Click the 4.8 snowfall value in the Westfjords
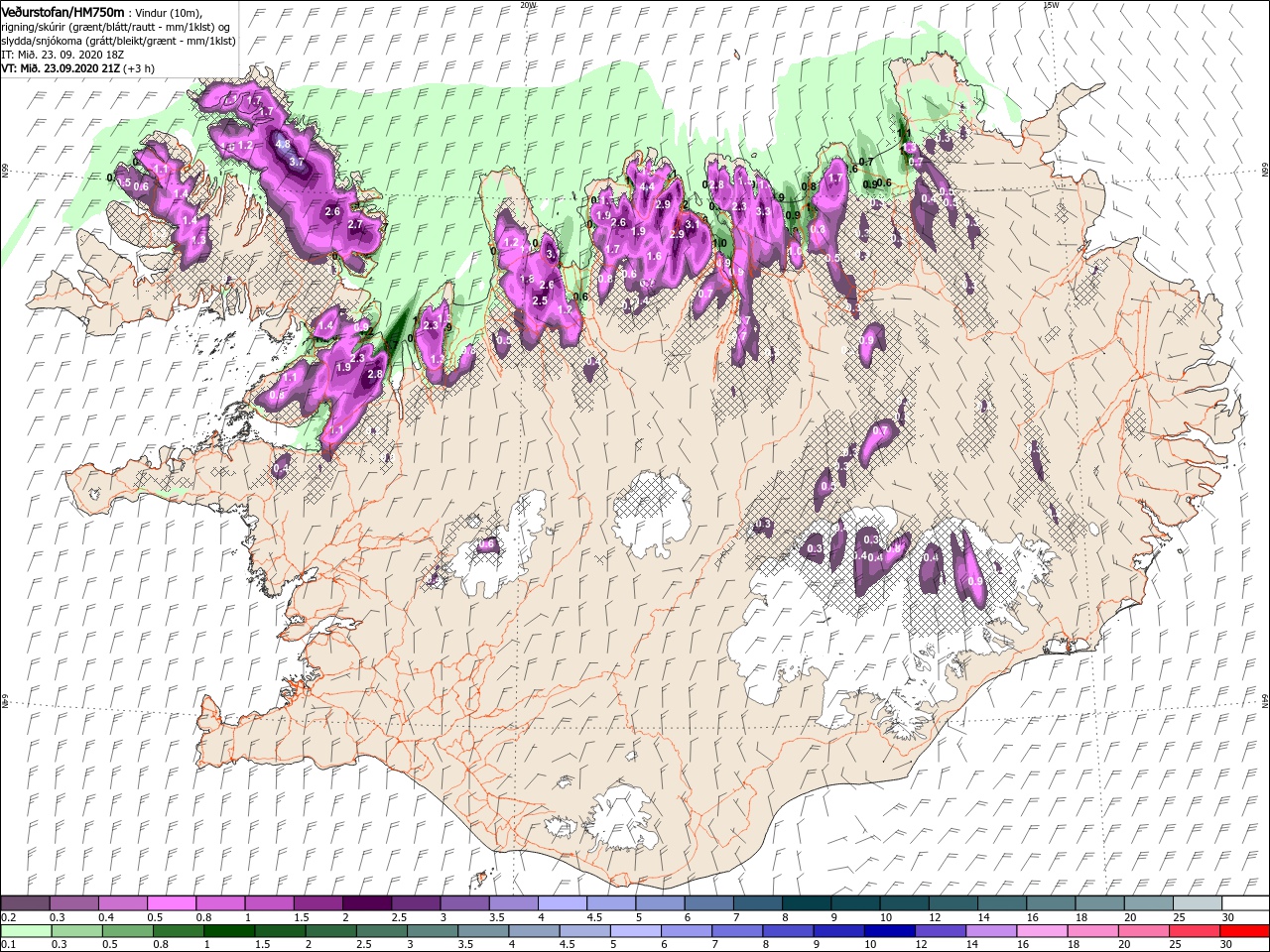This screenshot has height=952, width=1270. (283, 144)
